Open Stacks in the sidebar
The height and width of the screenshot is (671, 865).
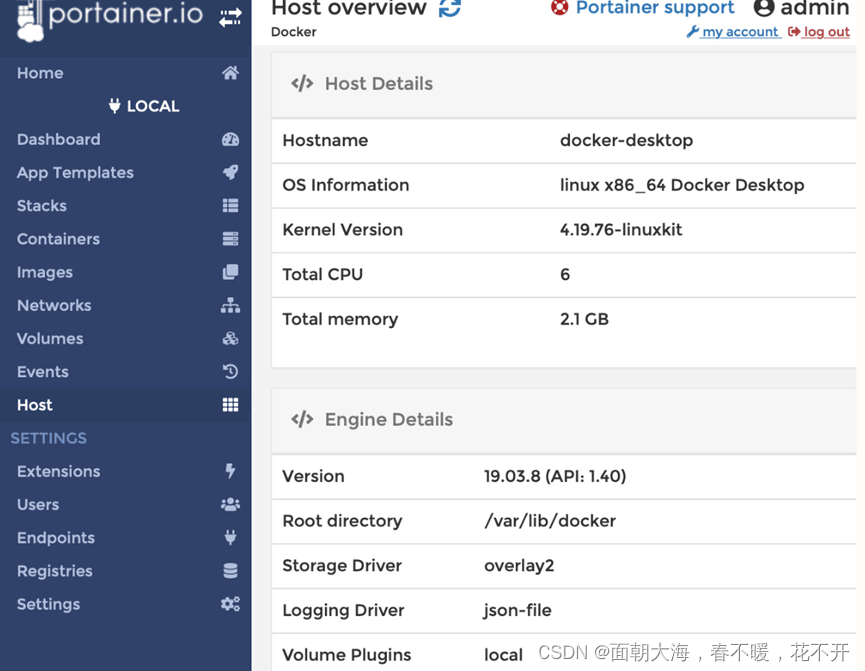click(42, 206)
